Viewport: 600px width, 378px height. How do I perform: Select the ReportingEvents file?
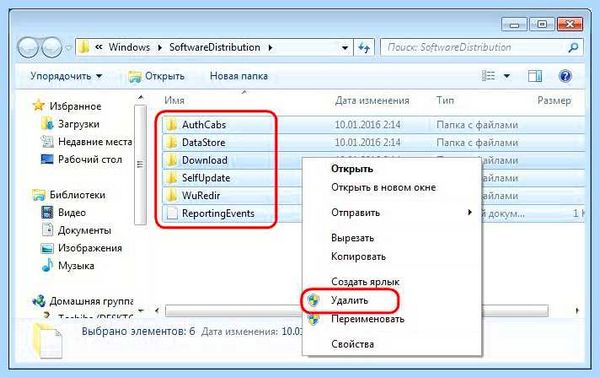coord(218,213)
